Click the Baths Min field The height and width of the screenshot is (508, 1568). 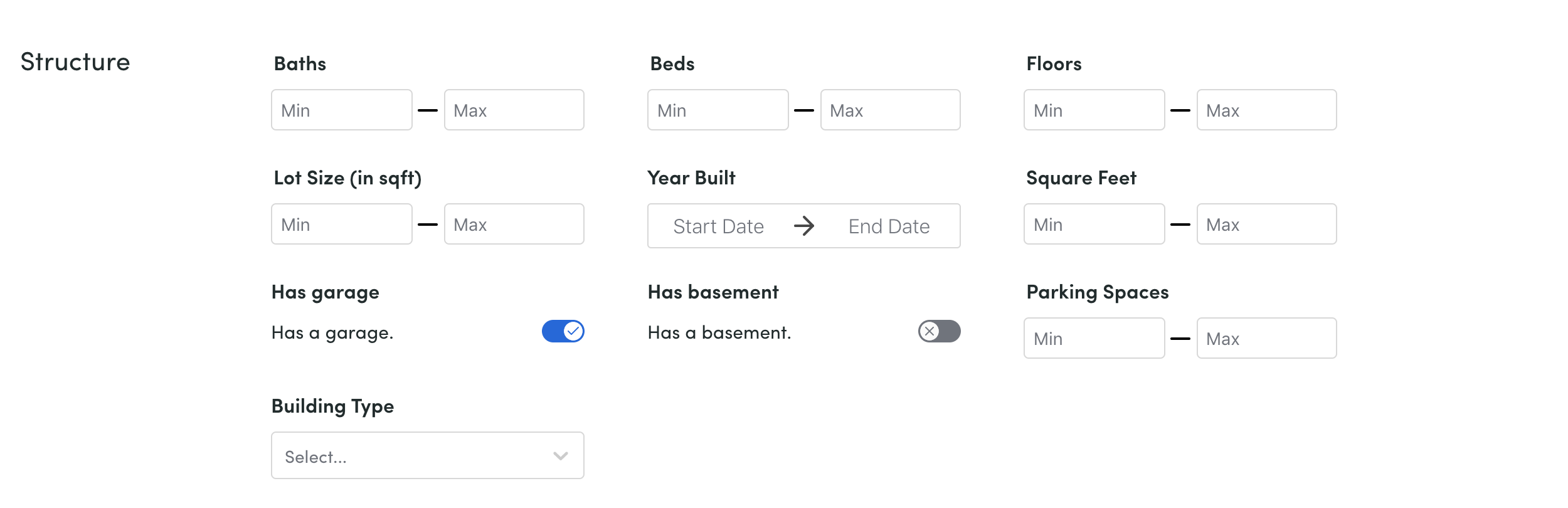(341, 110)
